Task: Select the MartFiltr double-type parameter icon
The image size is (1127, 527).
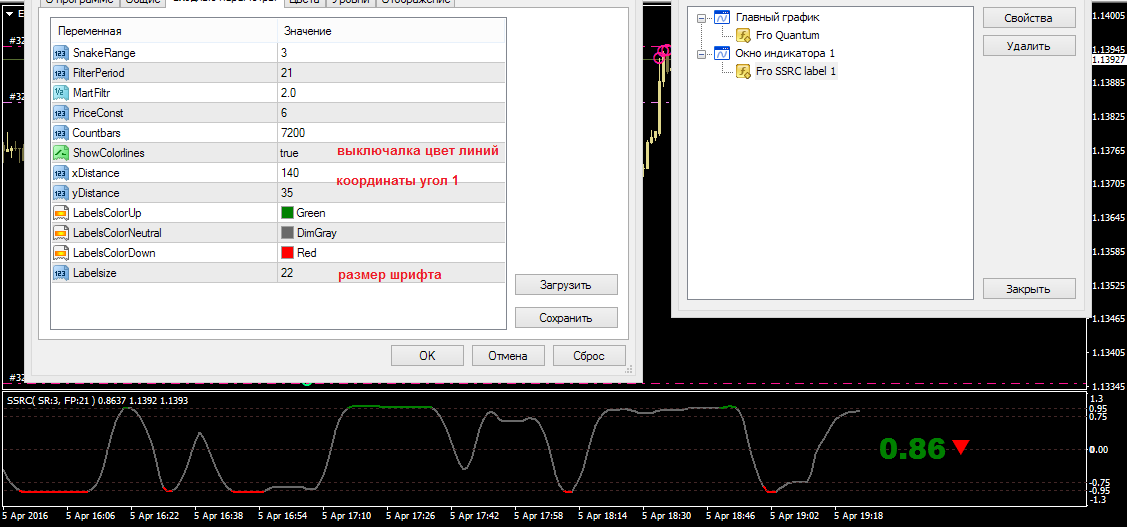Action: click(x=60, y=93)
